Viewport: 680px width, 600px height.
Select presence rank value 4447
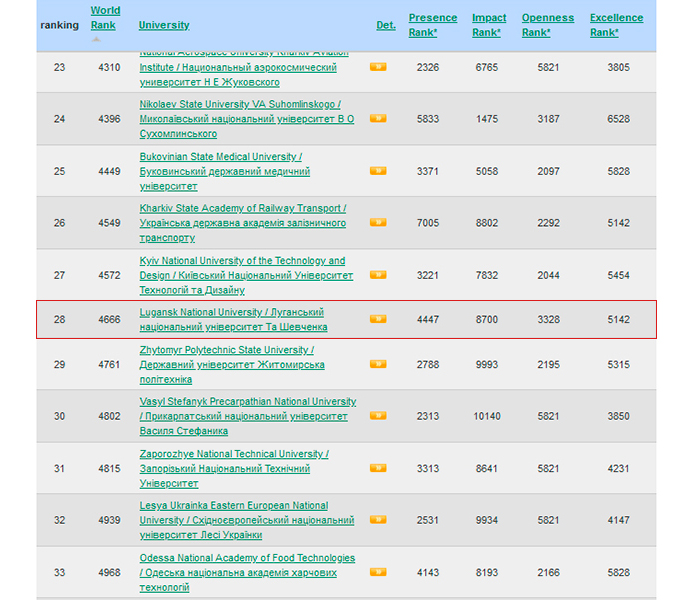coord(428,320)
